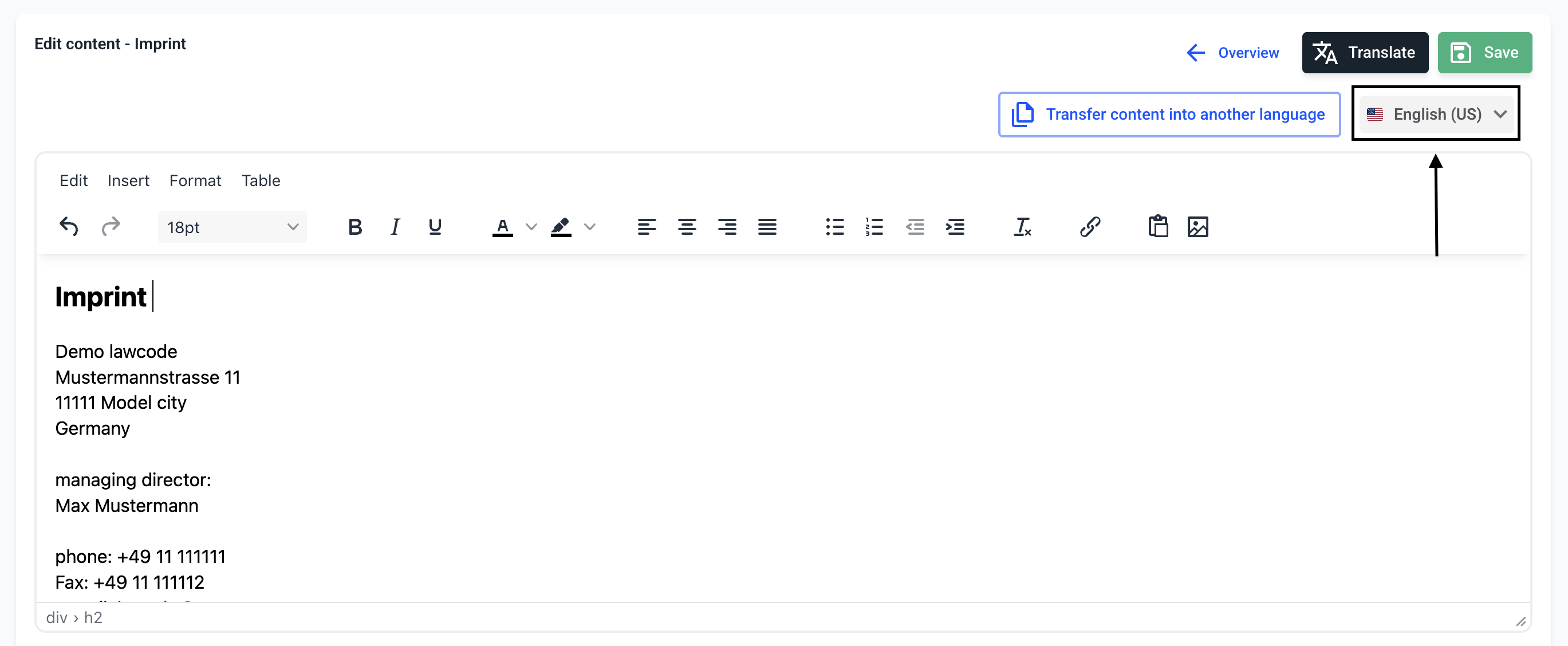Image resolution: width=1568 pixels, height=646 pixels.
Task: Expand the English (US) language selector
Action: pyautogui.click(x=1436, y=114)
